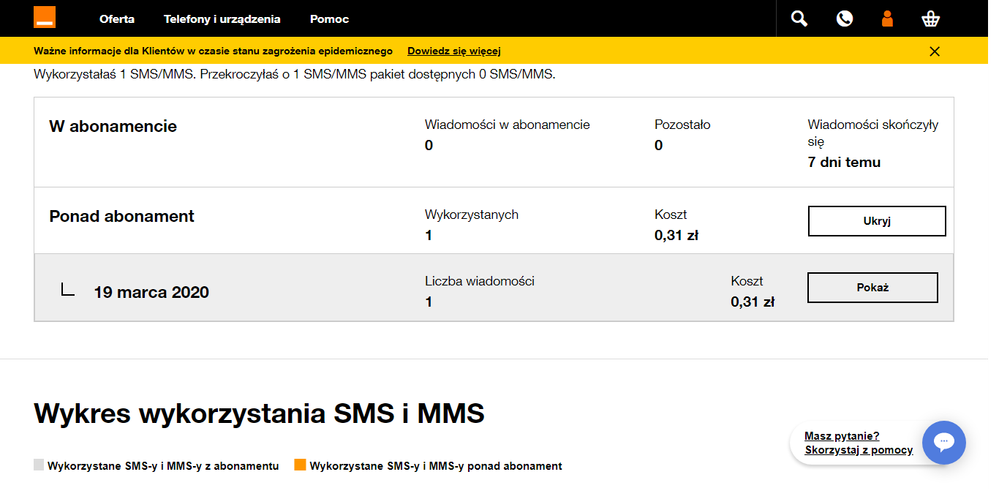Follow the Dowiedz się więcej link

pyautogui.click(x=453, y=51)
